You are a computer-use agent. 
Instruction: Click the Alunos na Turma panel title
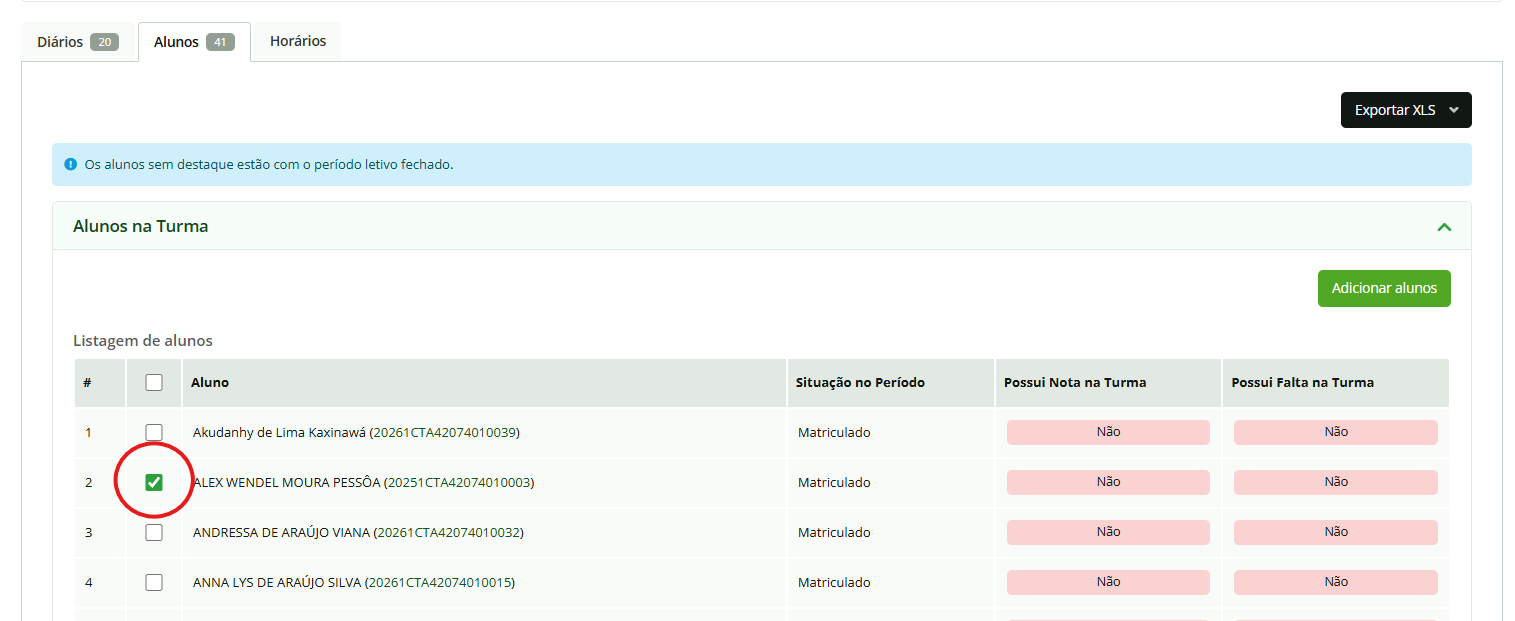(140, 226)
